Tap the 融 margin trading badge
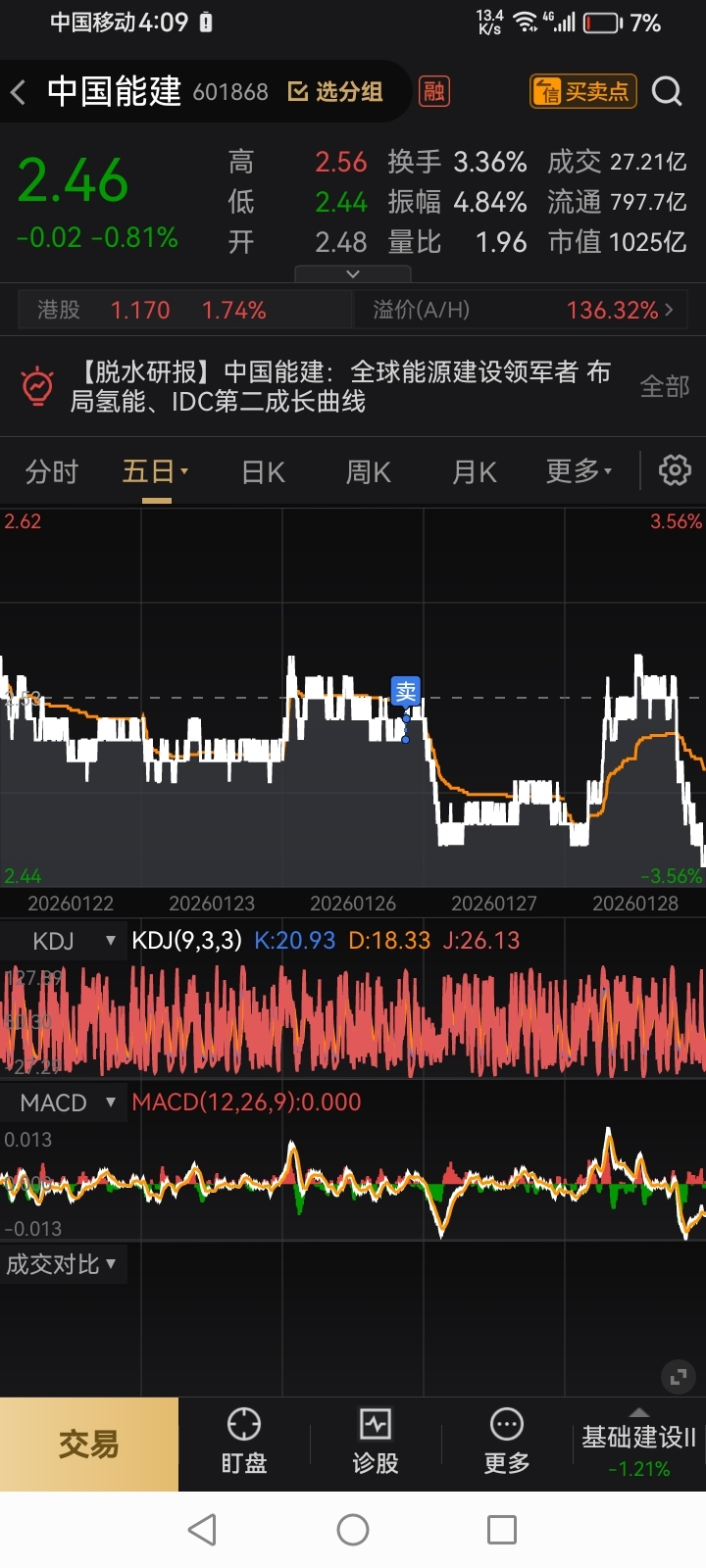 point(433,91)
